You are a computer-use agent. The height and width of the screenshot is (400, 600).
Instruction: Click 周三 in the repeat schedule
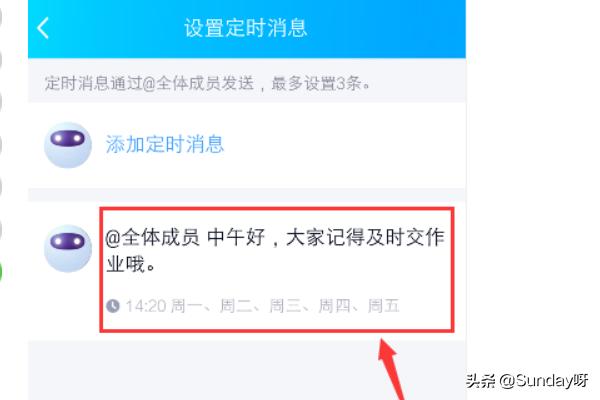[285, 306]
